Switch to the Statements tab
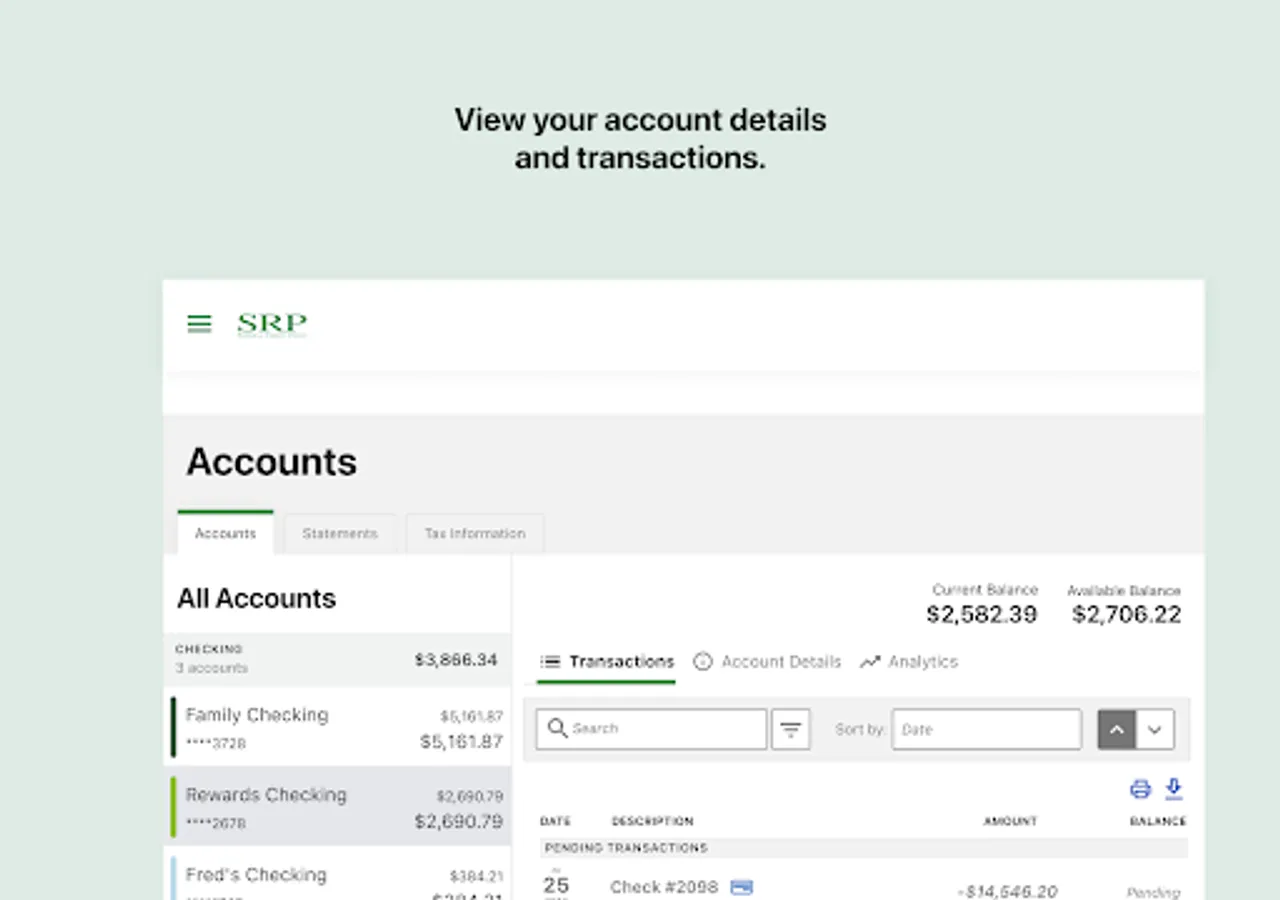Image resolution: width=1280 pixels, height=900 pixels. (340, 534)
